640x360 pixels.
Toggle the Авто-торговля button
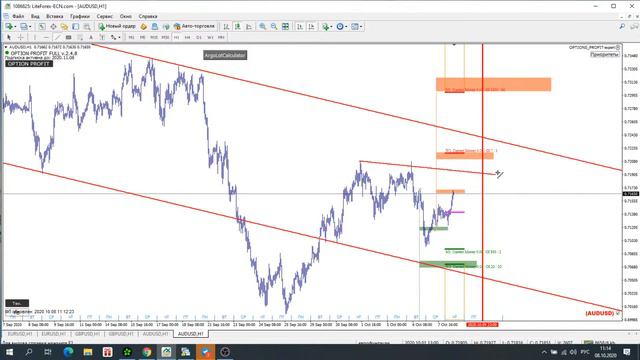(194, 27)
